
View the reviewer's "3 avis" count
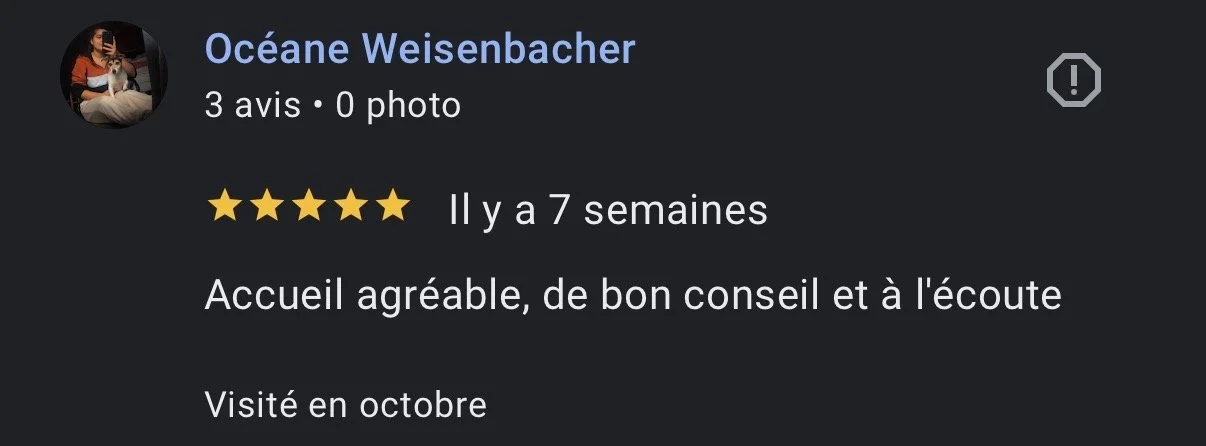click(253, 105)
